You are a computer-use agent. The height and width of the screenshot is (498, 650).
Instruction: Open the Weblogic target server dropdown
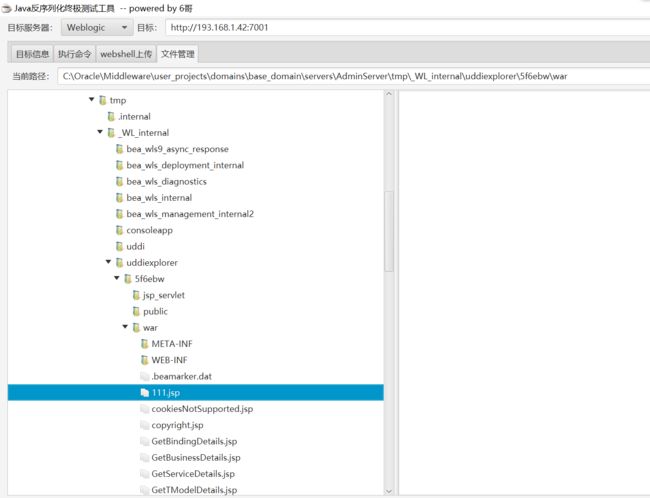tap(97, 27)
